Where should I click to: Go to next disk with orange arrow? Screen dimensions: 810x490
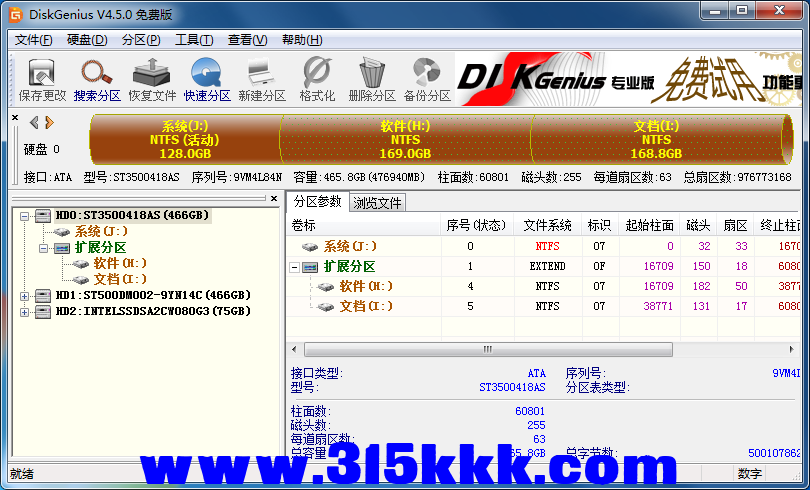click(50, 122)
